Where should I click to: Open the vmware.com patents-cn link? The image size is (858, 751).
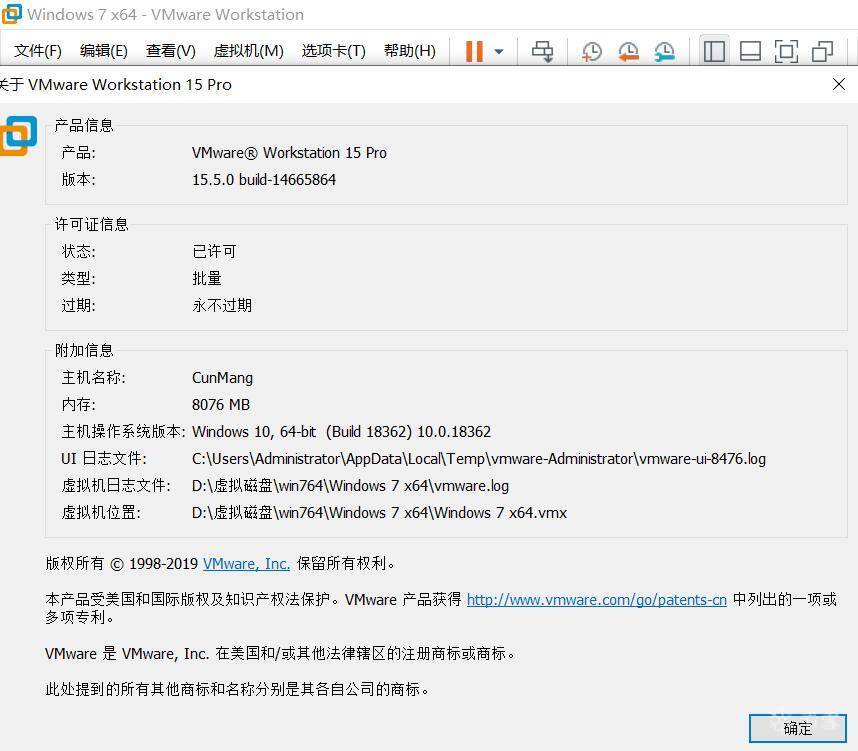(x=596, y=600)
